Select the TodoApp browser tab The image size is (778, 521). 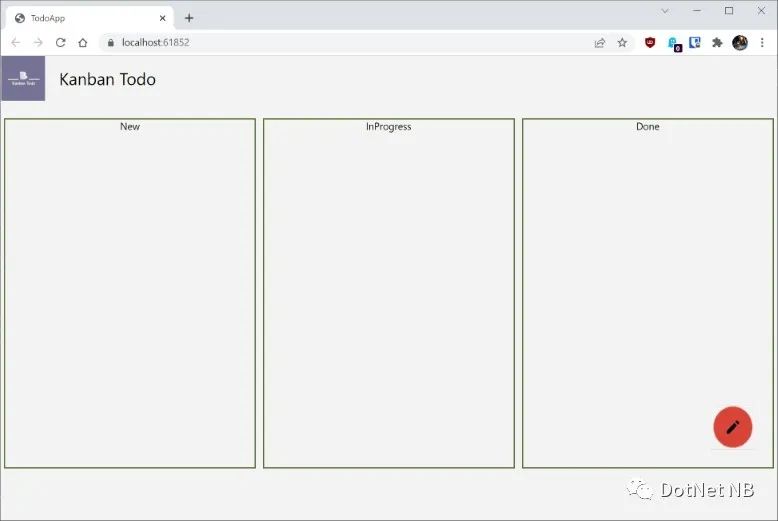89,18
